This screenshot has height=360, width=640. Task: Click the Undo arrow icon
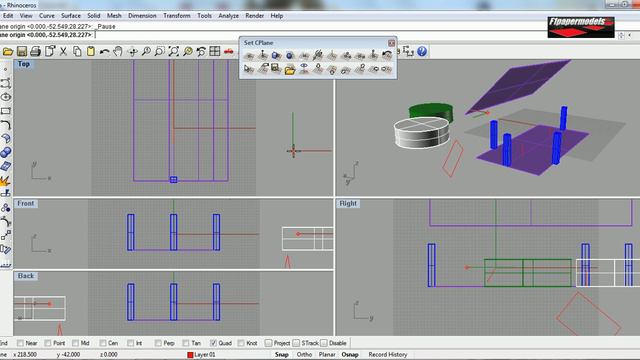coord(104,51)
